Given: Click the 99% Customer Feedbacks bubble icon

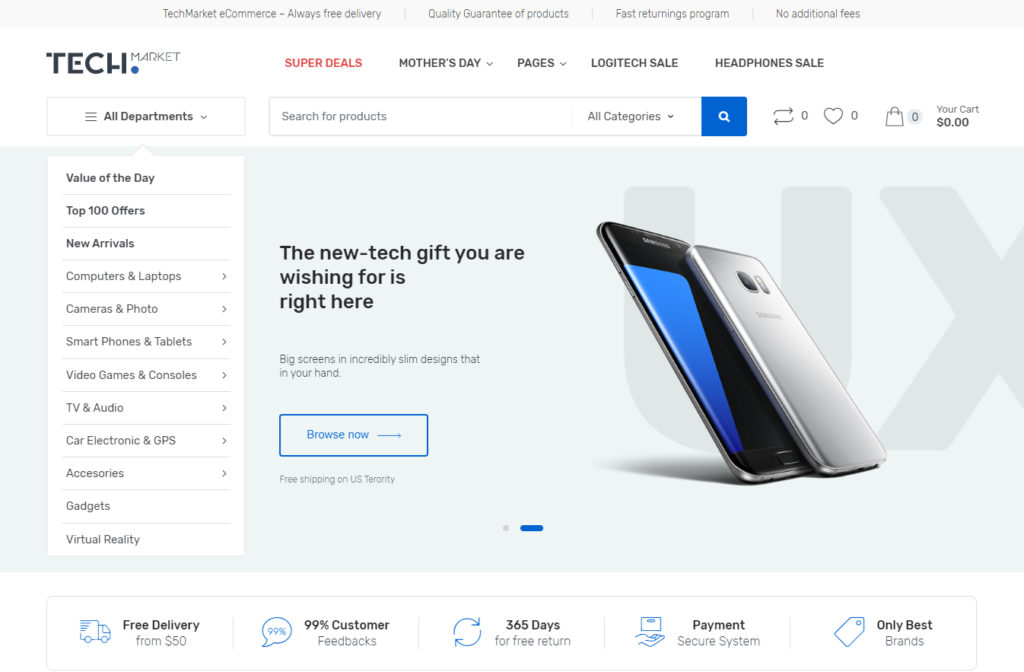Looking at the screenshot, I should click(x=276, y=632).
